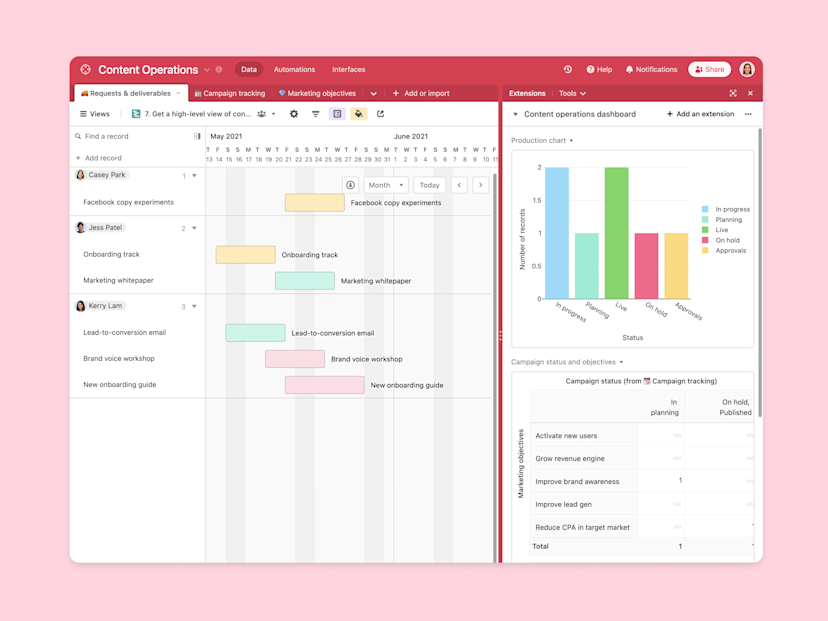Click the fullscreen expand icon in Extensions panel
Screen dimensions: 828x621
[x=734, y=93]
